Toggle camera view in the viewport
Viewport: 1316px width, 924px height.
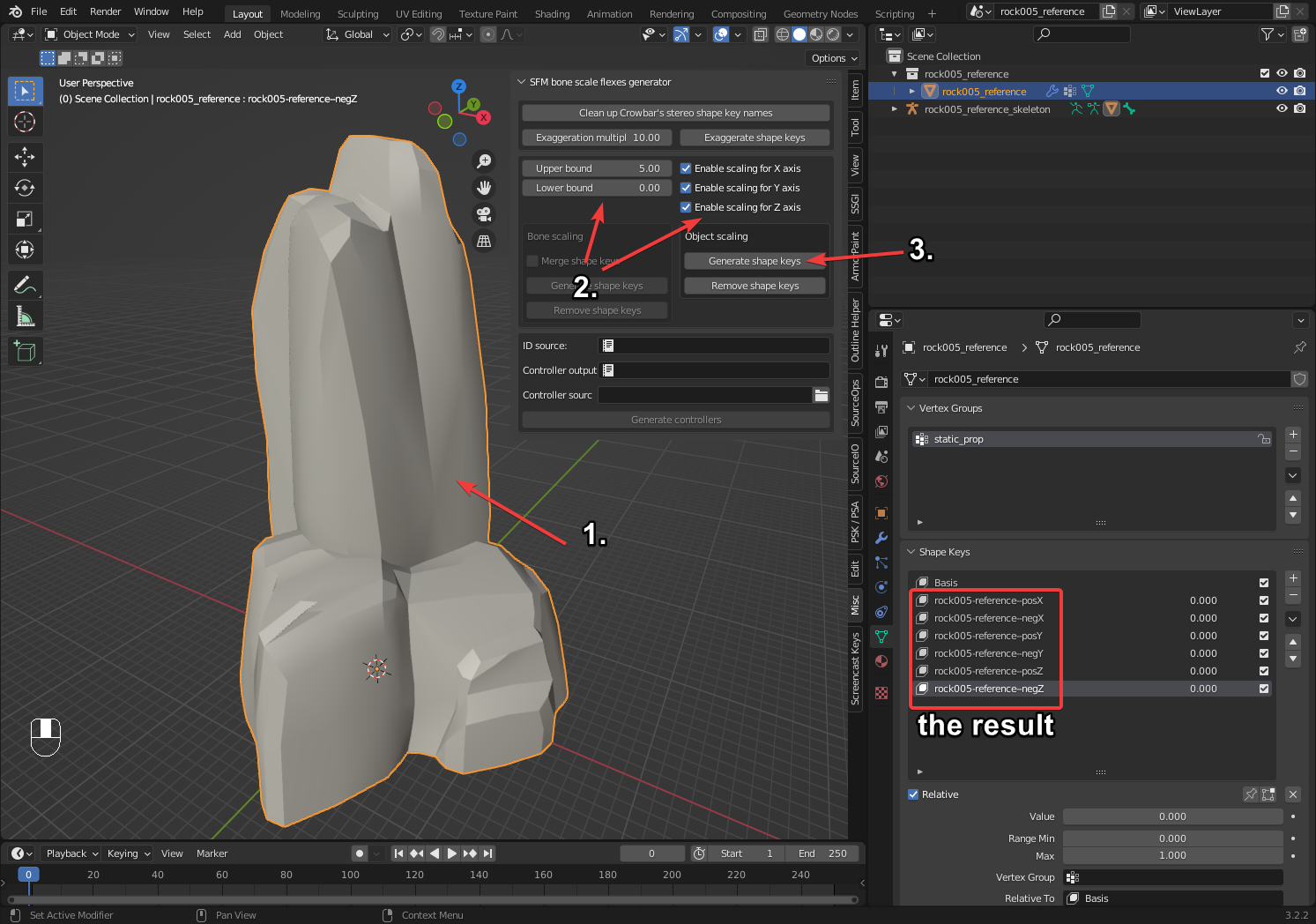click(484, 214)
